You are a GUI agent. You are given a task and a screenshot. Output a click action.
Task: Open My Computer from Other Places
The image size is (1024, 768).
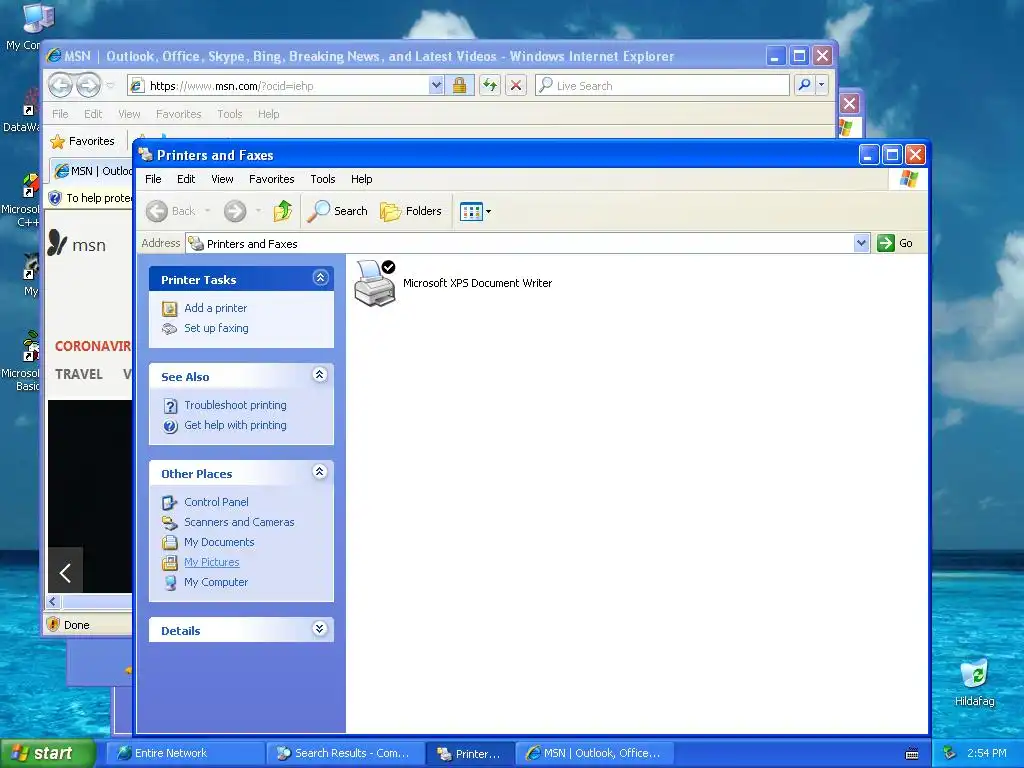(x=216, y=583)
